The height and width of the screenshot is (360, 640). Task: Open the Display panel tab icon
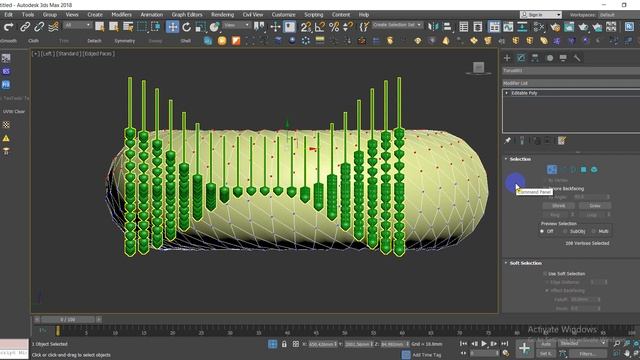[x=563, y=58]
